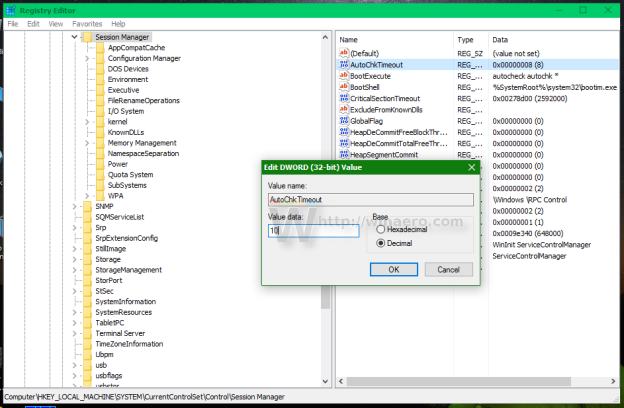Click the Registry Editor title bar icon
The width and height of the screenshot is (624, 408).
point(11,10)
